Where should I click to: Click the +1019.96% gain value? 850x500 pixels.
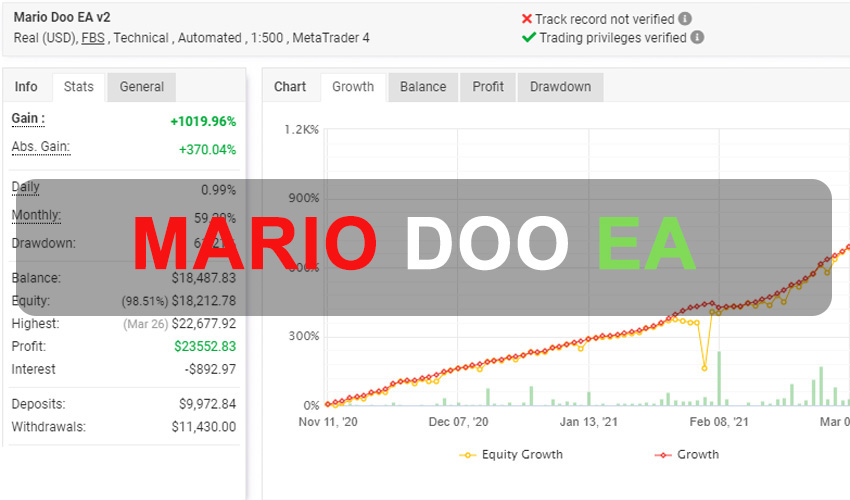[x=203, y=121]
